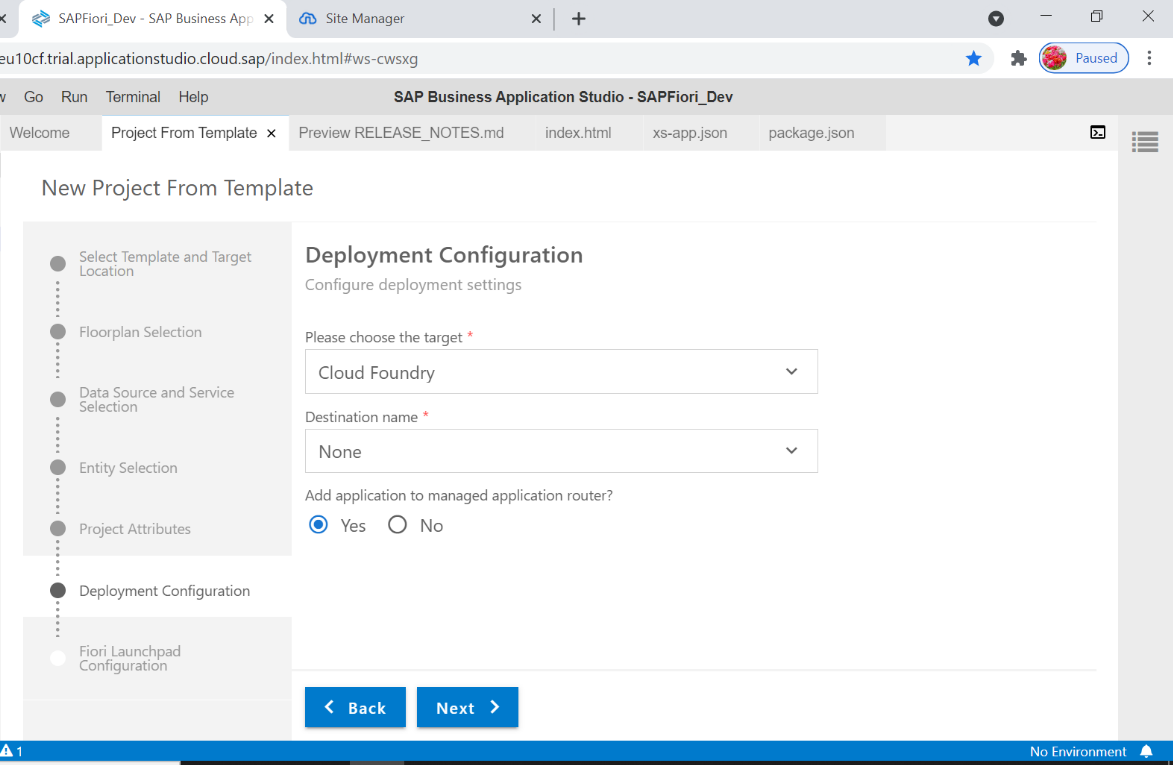Go to Select Template and Target Location step

click(x=165, y=264)
